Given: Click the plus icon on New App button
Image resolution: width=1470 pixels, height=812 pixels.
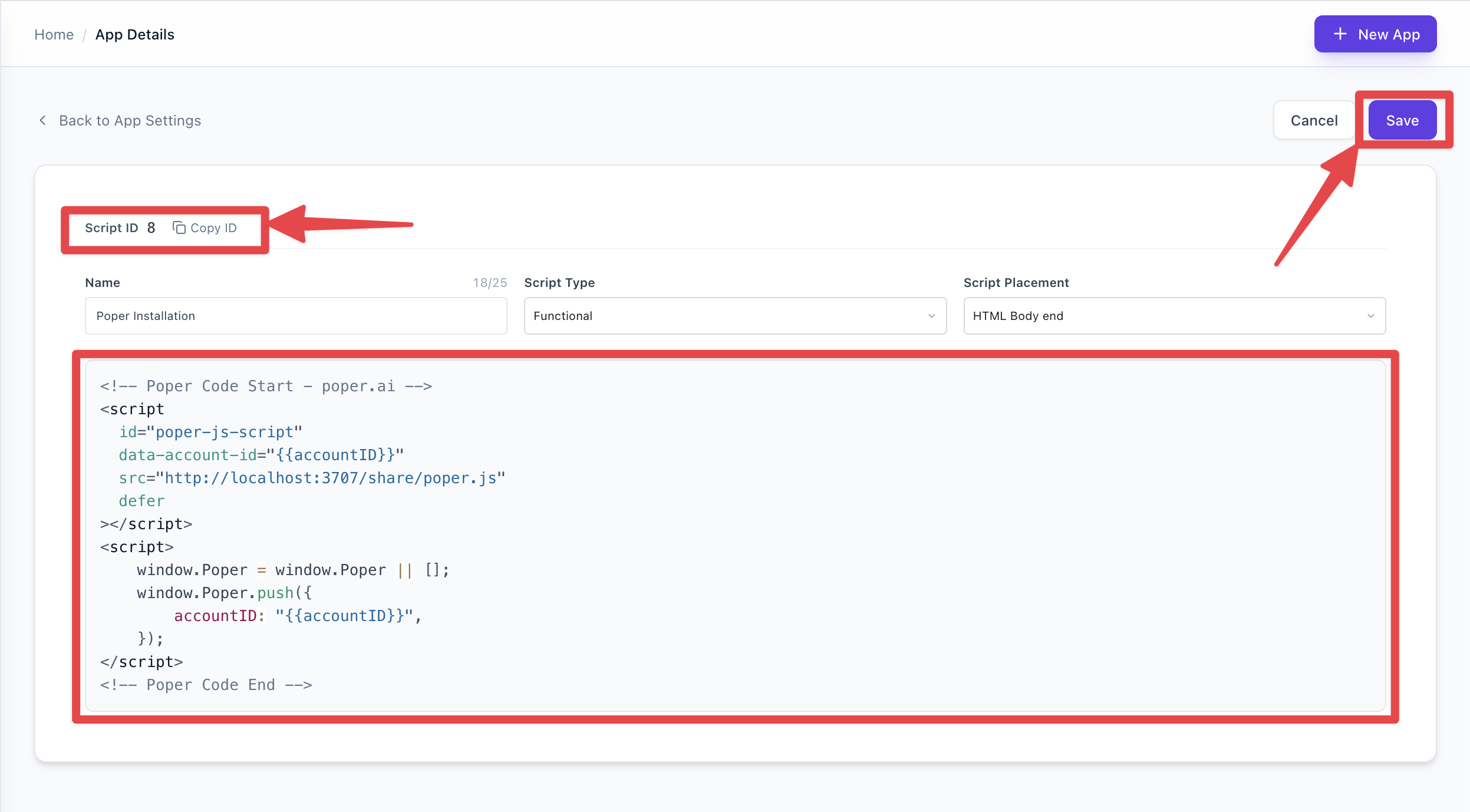Looking at the screenshot, I should pyautogui.click(x=1340, y=34).
